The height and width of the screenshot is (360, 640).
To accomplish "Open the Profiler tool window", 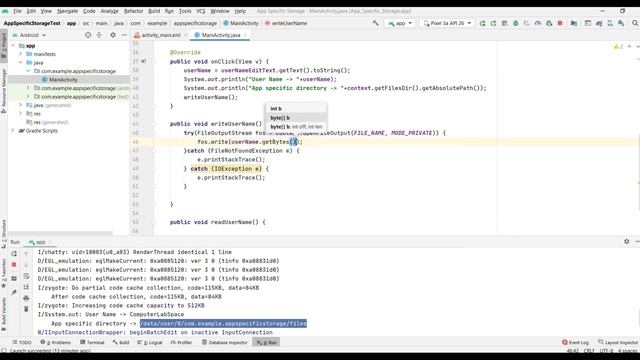I will [x=182, y=342].
